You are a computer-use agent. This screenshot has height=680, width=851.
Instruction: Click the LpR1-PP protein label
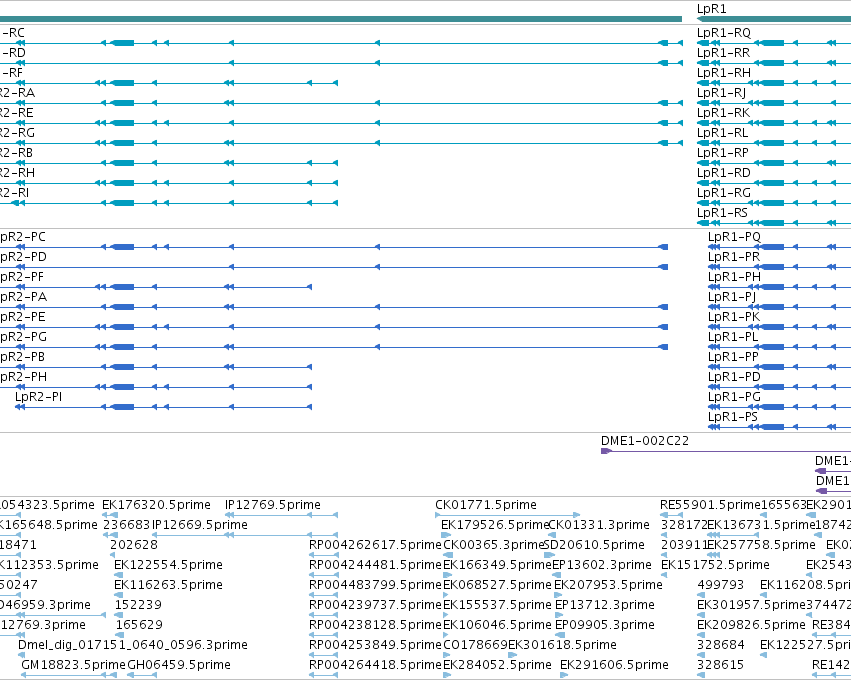[733, 358]
